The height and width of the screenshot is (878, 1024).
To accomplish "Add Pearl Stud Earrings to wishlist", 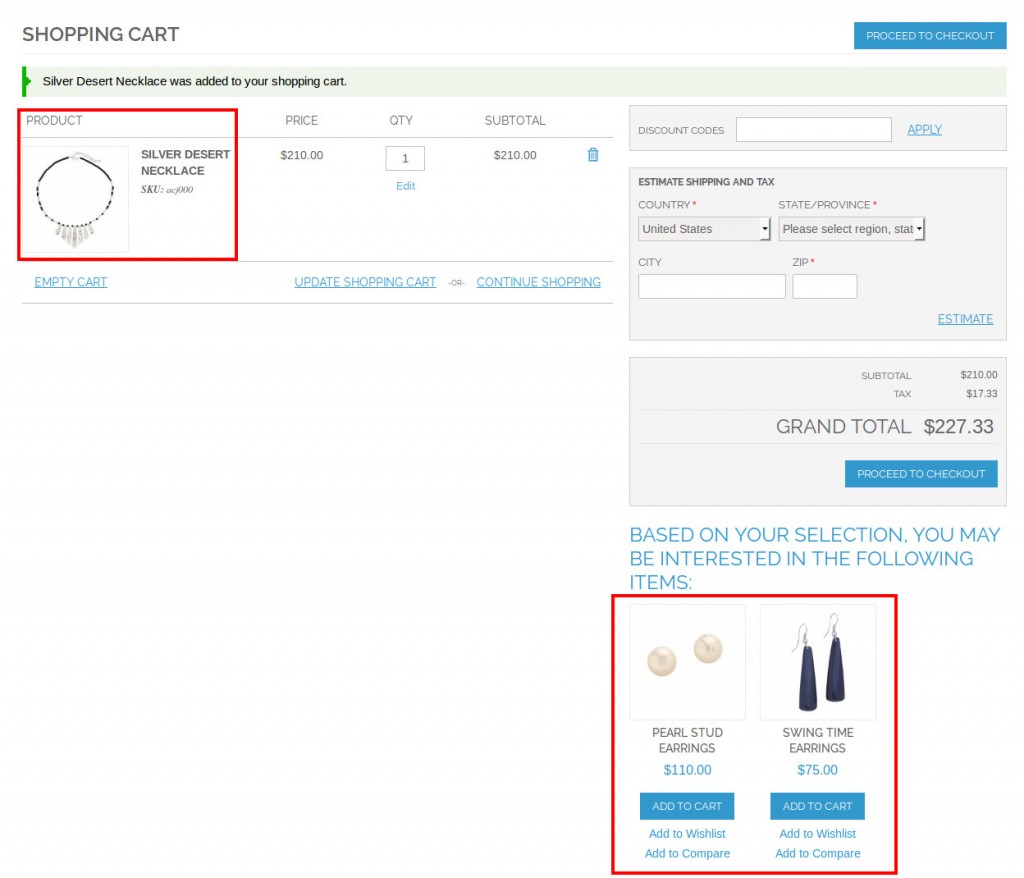I will click(687, 833).
